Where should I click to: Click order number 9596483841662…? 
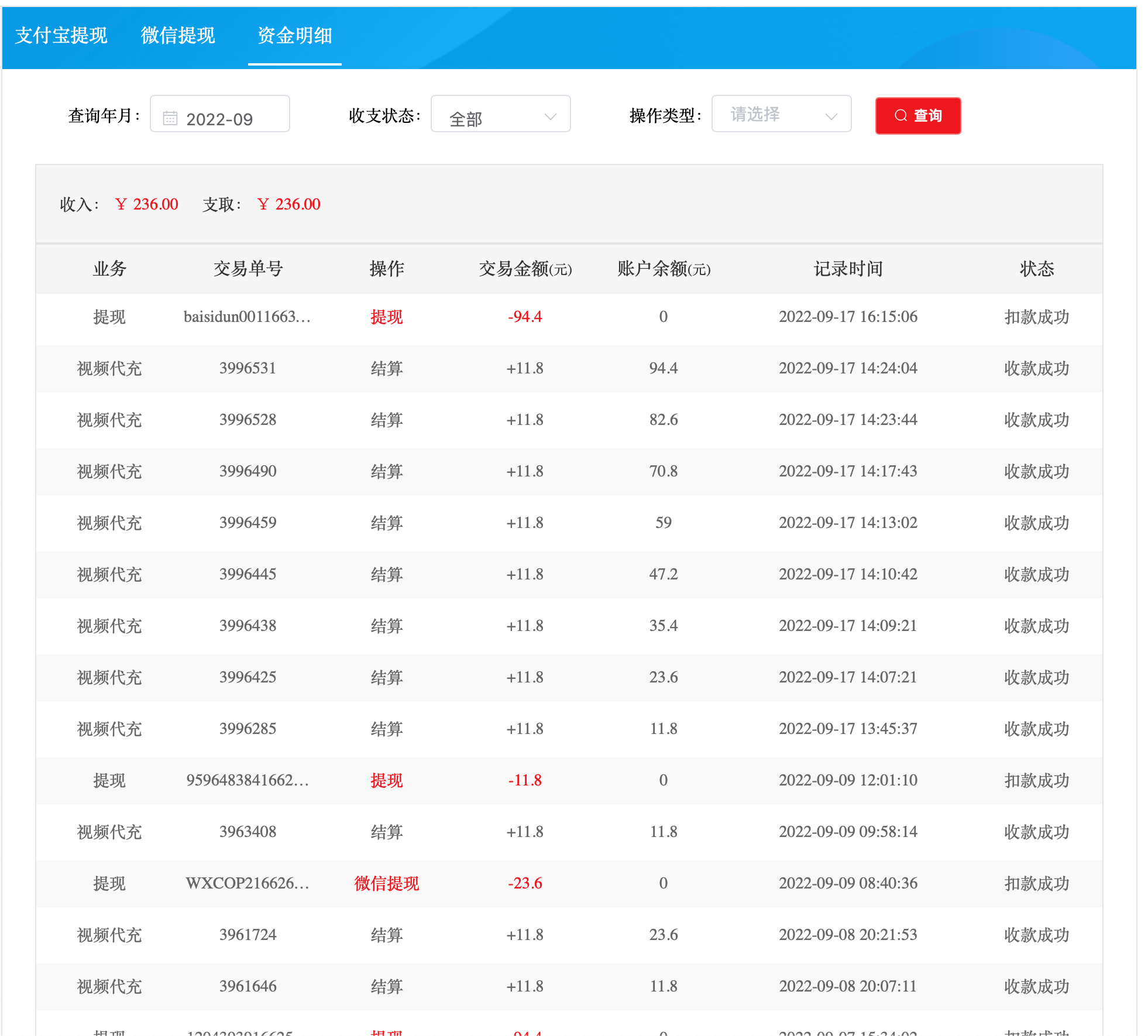tap(248, 780)
